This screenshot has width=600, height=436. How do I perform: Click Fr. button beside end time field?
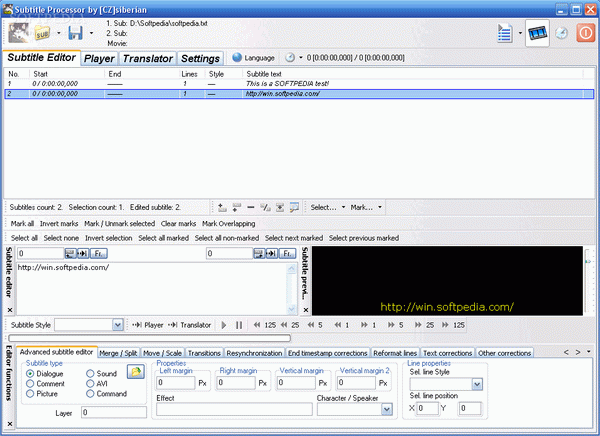coord(287,253)
